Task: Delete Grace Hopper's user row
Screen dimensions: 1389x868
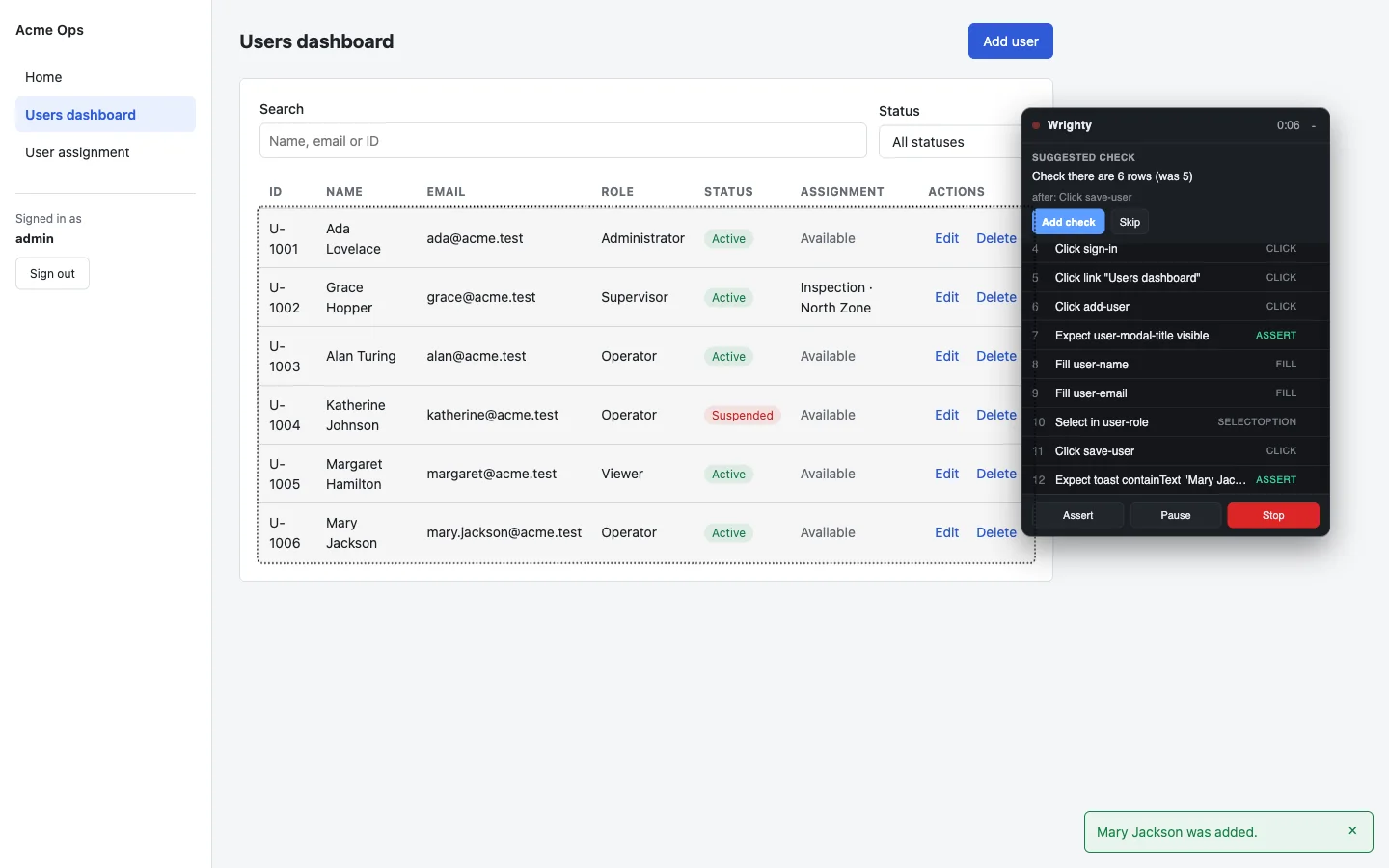Action: click(996, 297)
